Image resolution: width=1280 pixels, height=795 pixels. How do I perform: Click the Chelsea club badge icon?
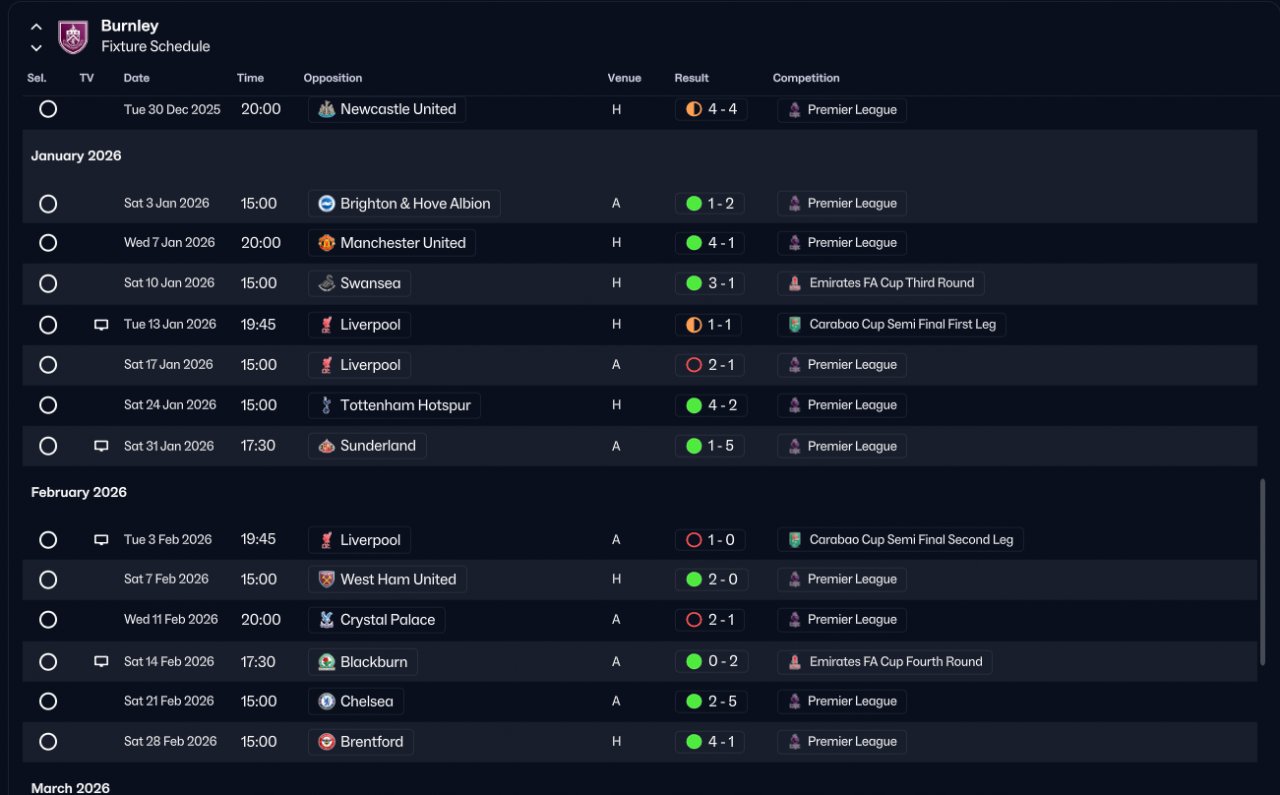[326, 702]
